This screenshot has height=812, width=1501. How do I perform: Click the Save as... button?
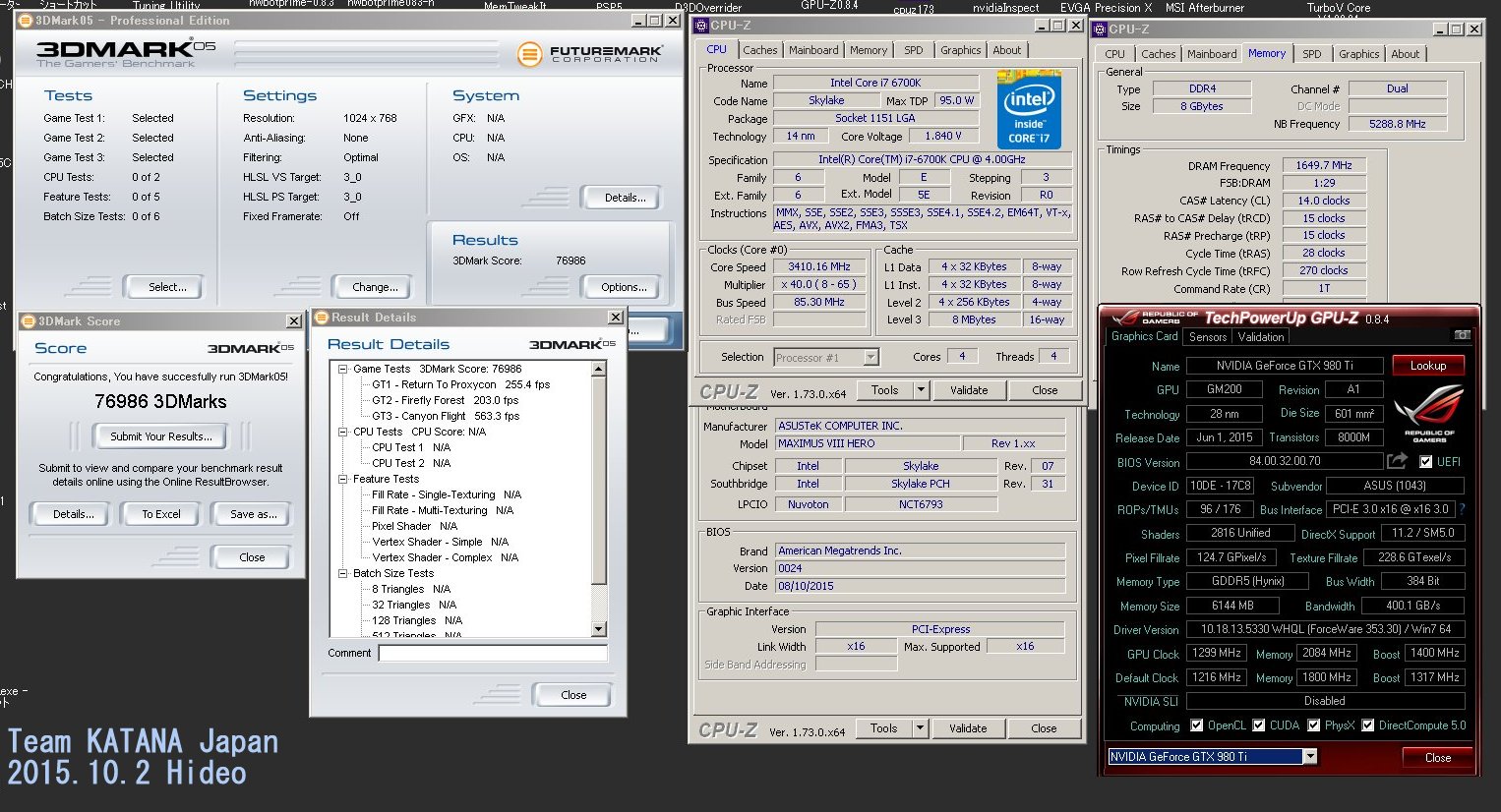[253, 514]
